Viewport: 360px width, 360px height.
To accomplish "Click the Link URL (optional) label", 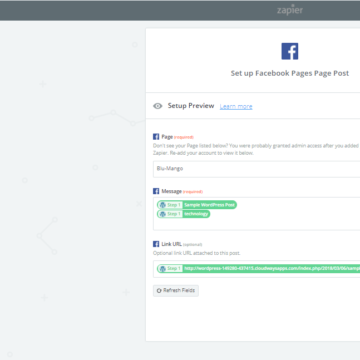I will coord(181,244).
